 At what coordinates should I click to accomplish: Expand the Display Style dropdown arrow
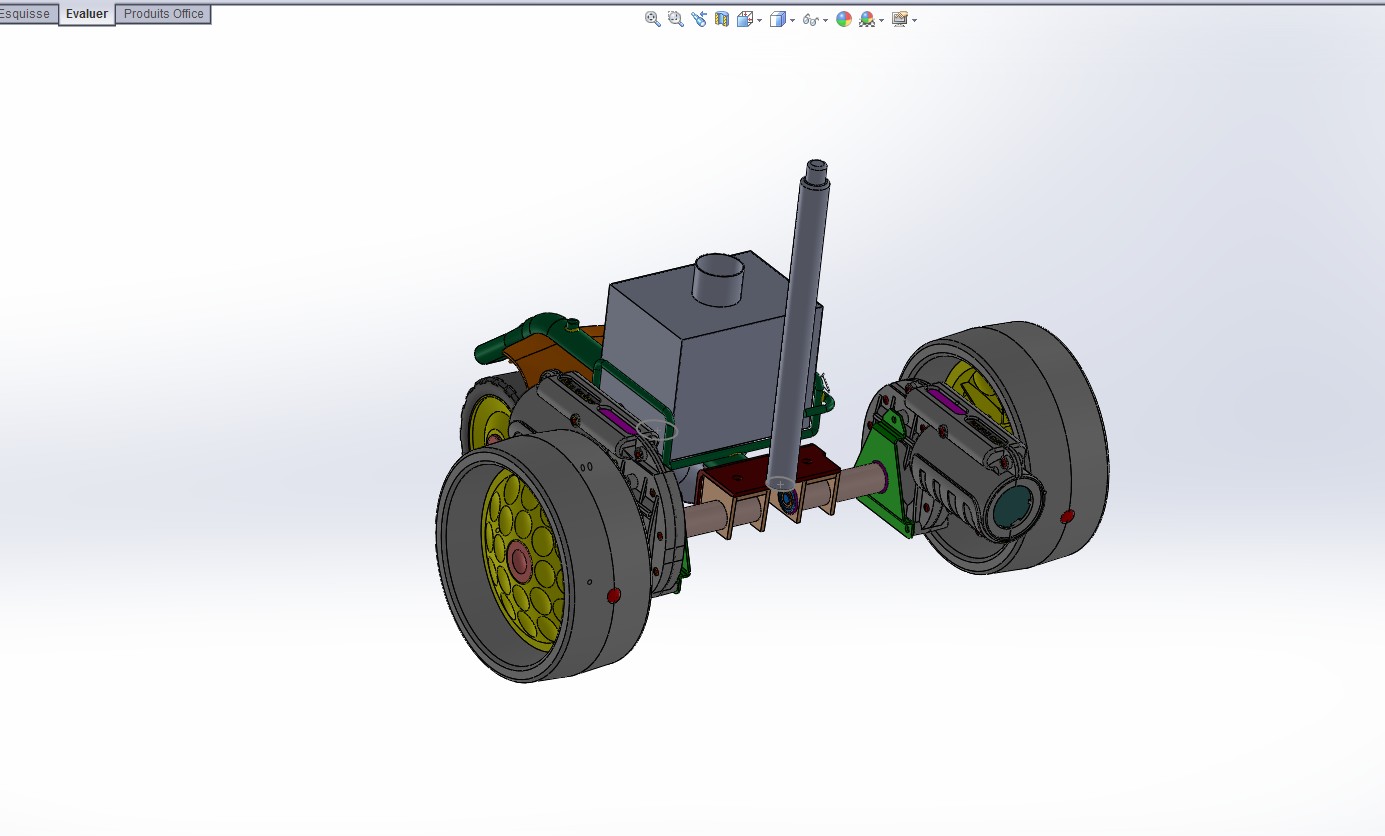[x=792, y=20]
